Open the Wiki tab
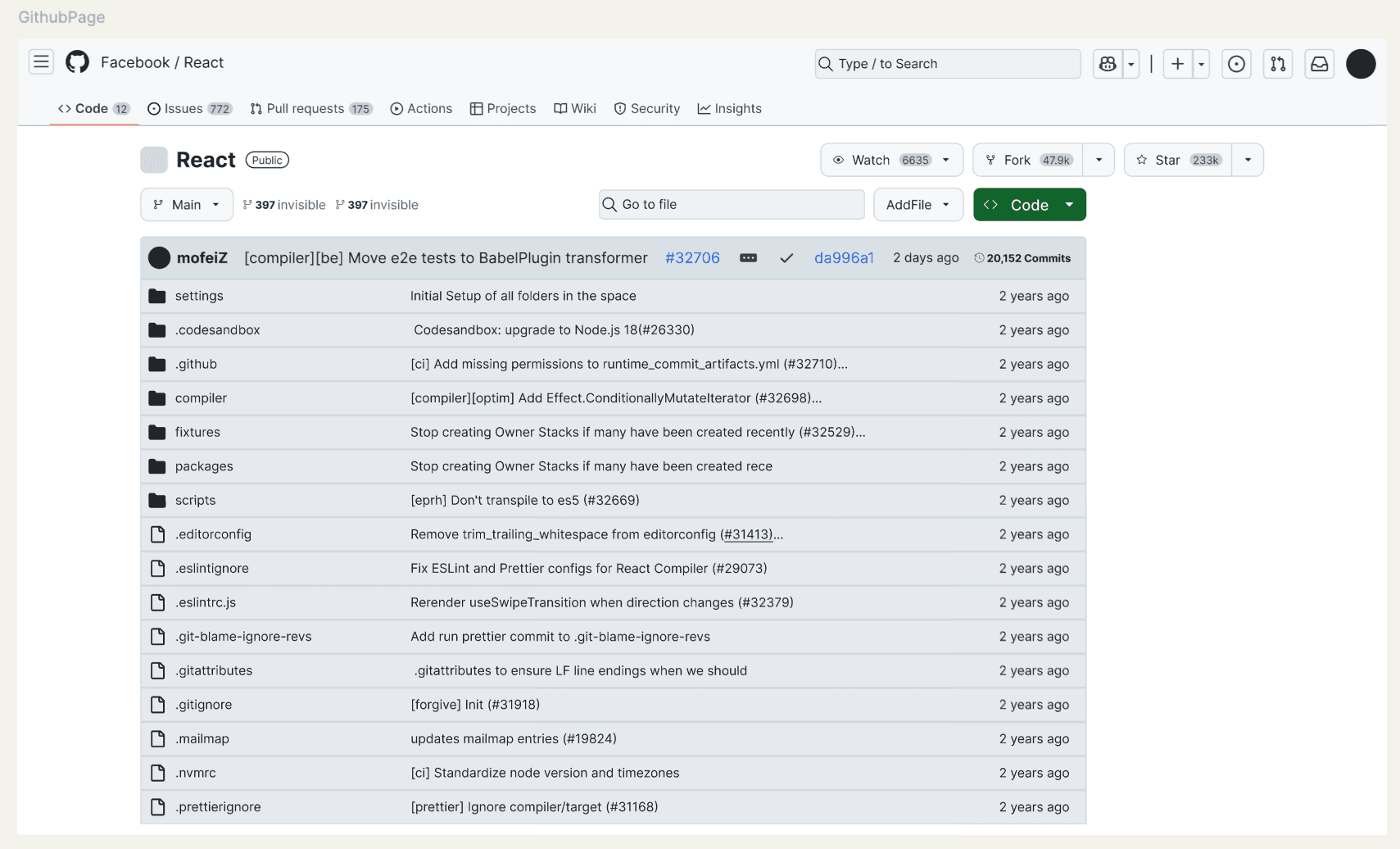 click(575, 108)
